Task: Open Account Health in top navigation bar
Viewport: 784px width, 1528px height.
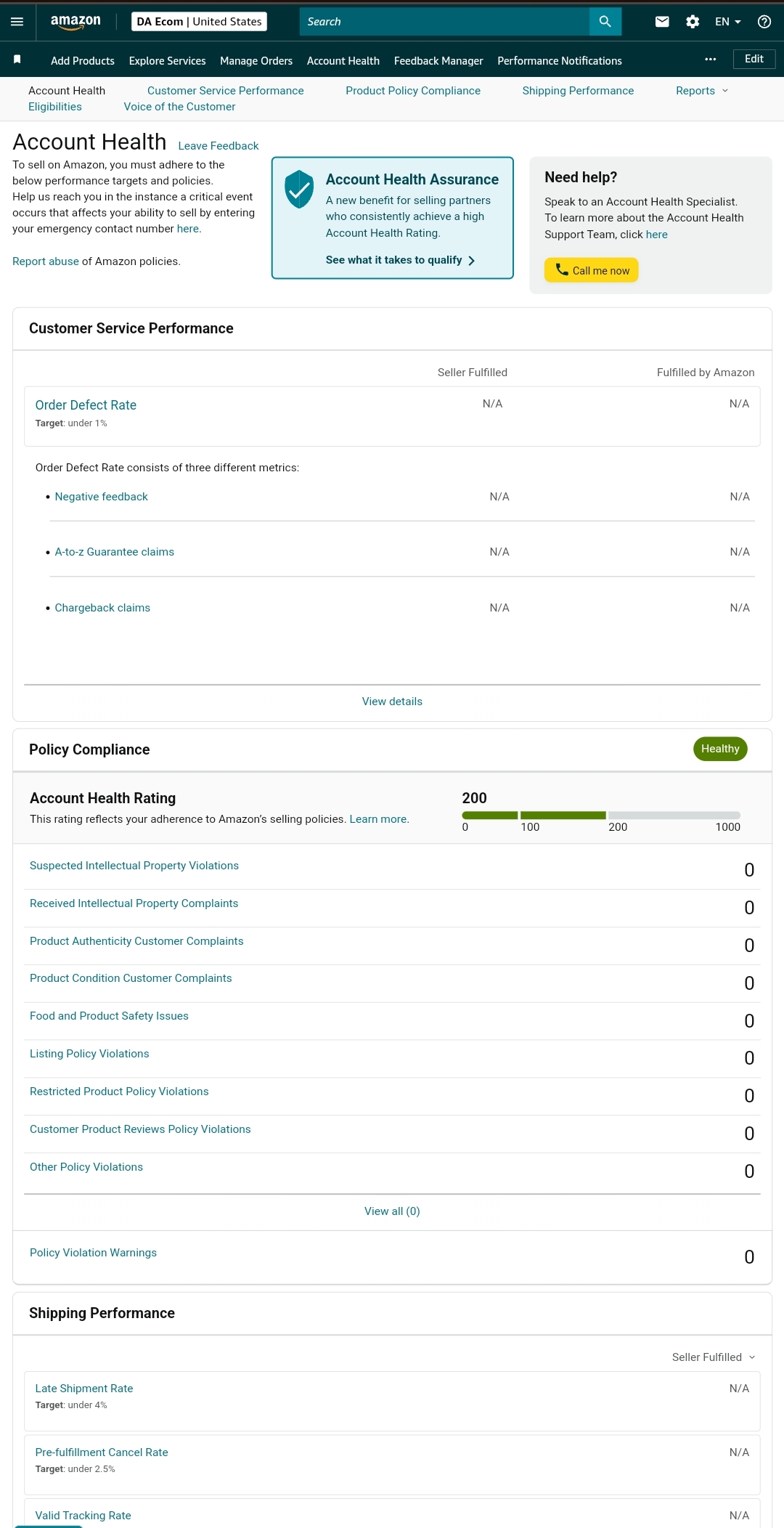Action: pos(343,61)
